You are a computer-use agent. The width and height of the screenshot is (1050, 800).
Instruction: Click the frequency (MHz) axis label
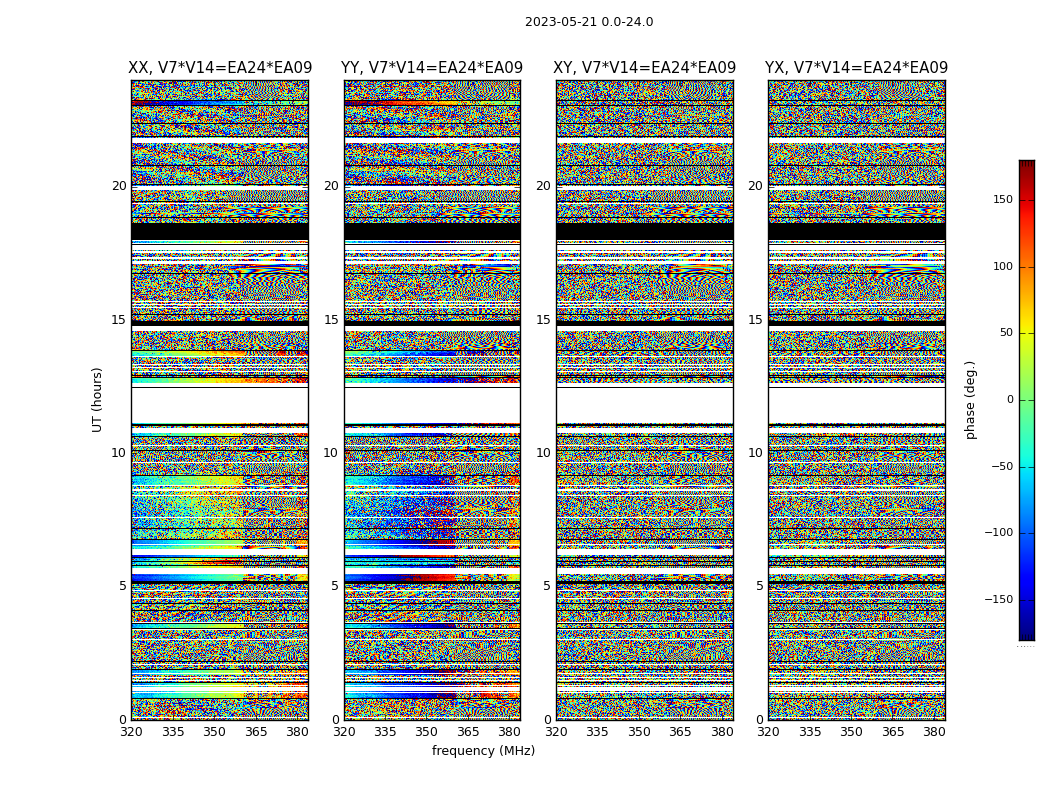[x=483, y=750]
